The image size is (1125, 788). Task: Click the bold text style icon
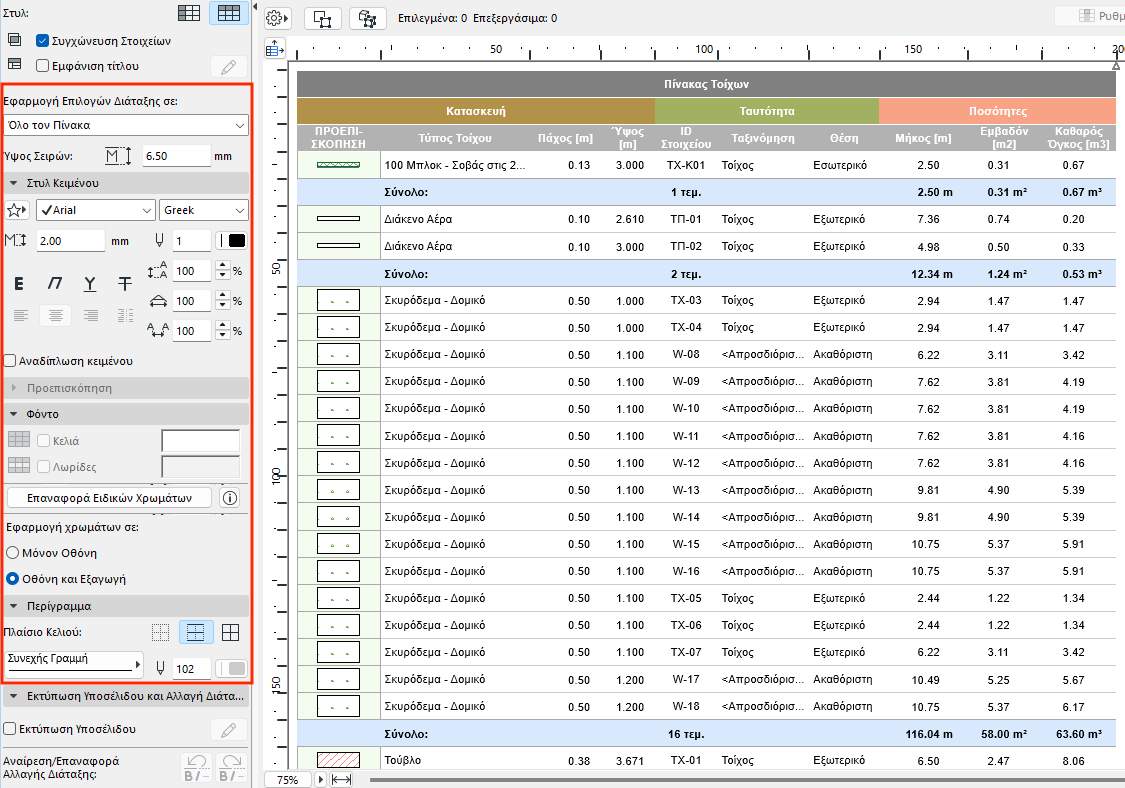point(19,284)
